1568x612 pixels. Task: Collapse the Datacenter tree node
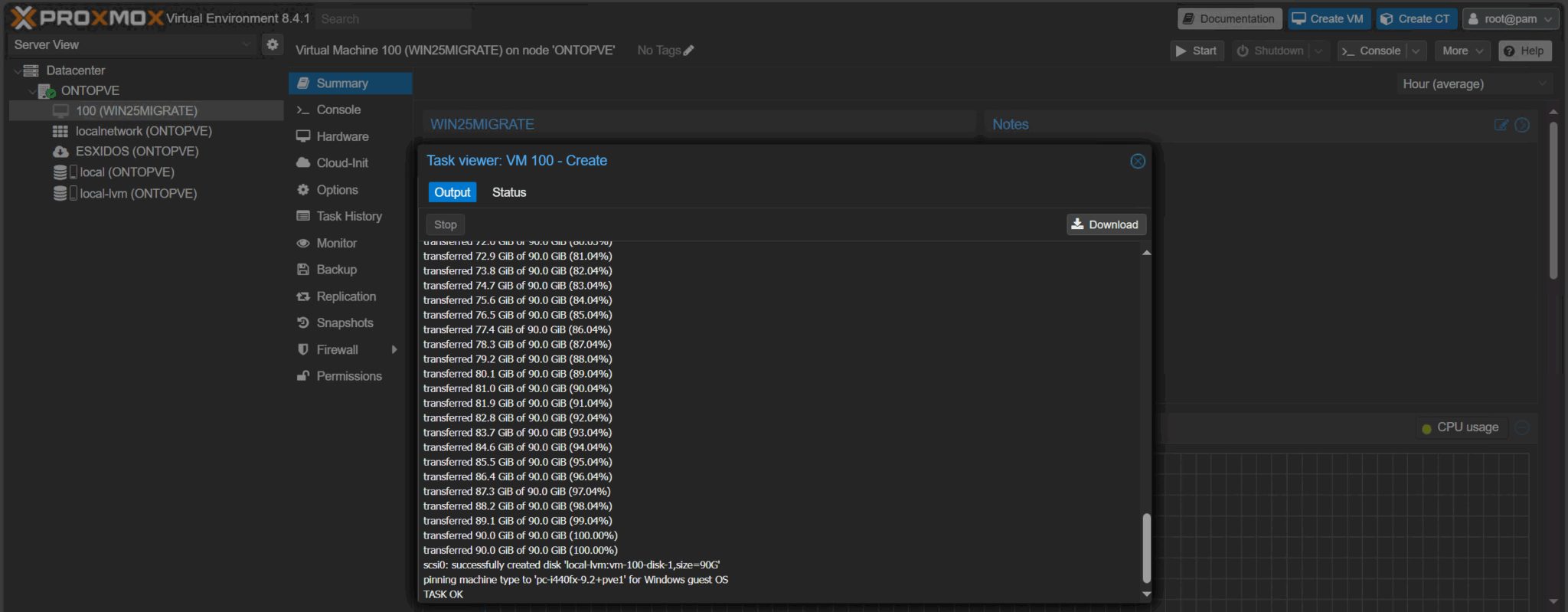click(17, 70)
